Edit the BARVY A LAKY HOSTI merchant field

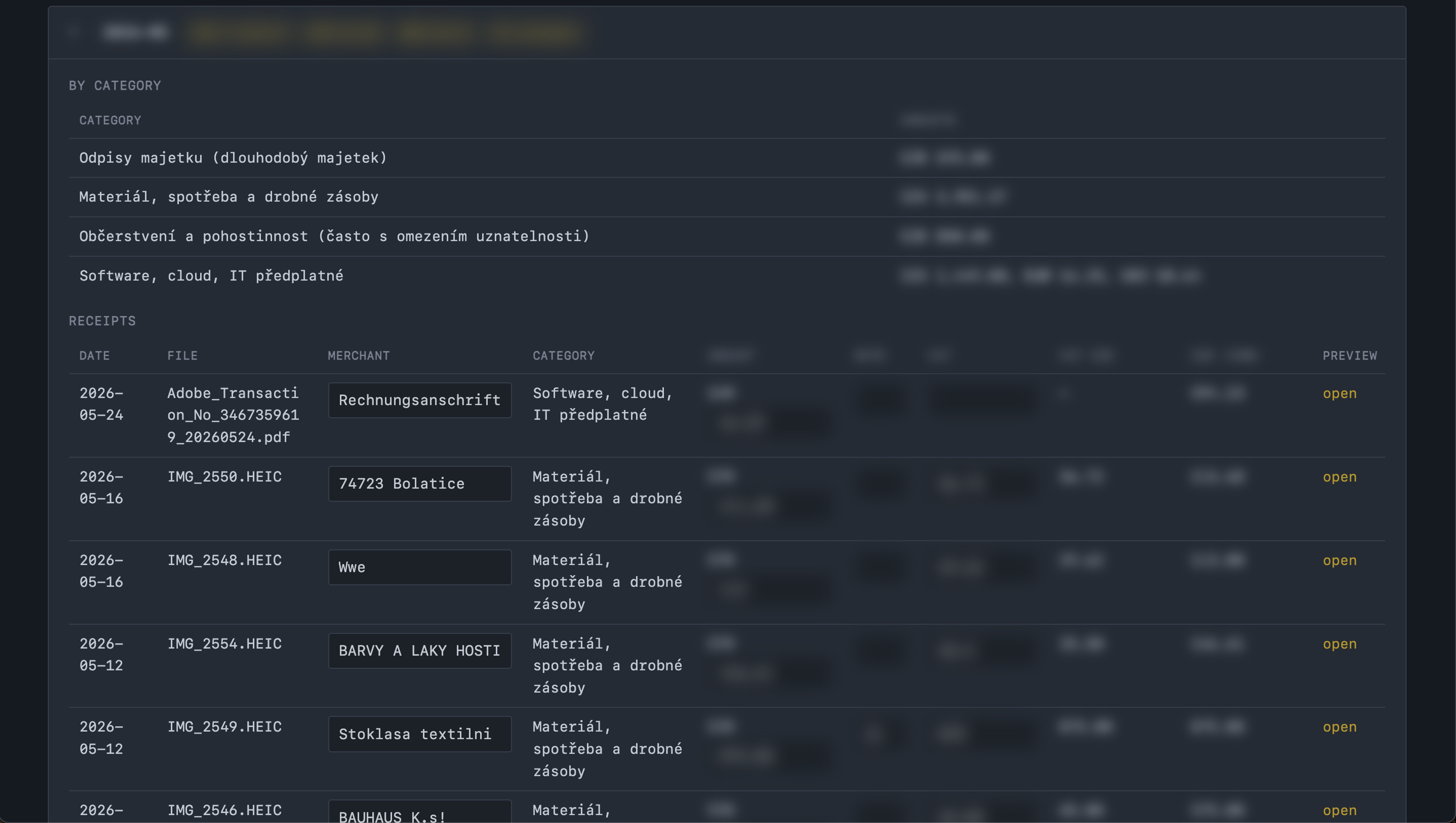point(420,651)
